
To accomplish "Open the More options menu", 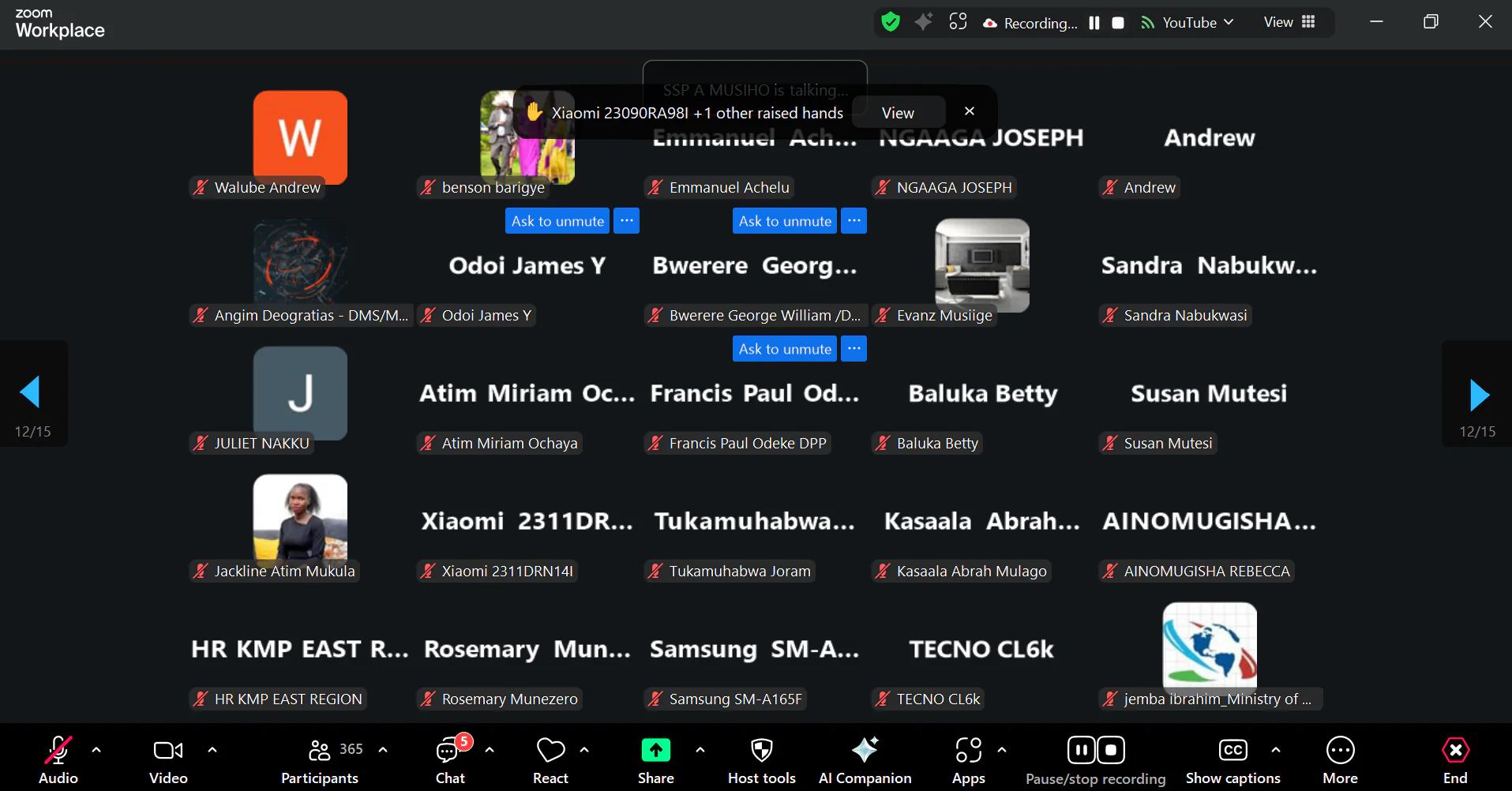I will pyautogui.click(x=1340, y=760).
